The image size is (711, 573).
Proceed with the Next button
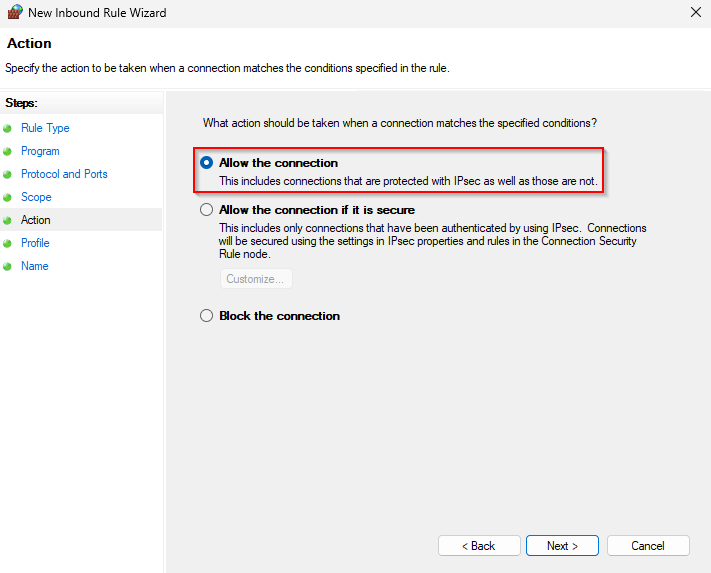coord(562,546)
